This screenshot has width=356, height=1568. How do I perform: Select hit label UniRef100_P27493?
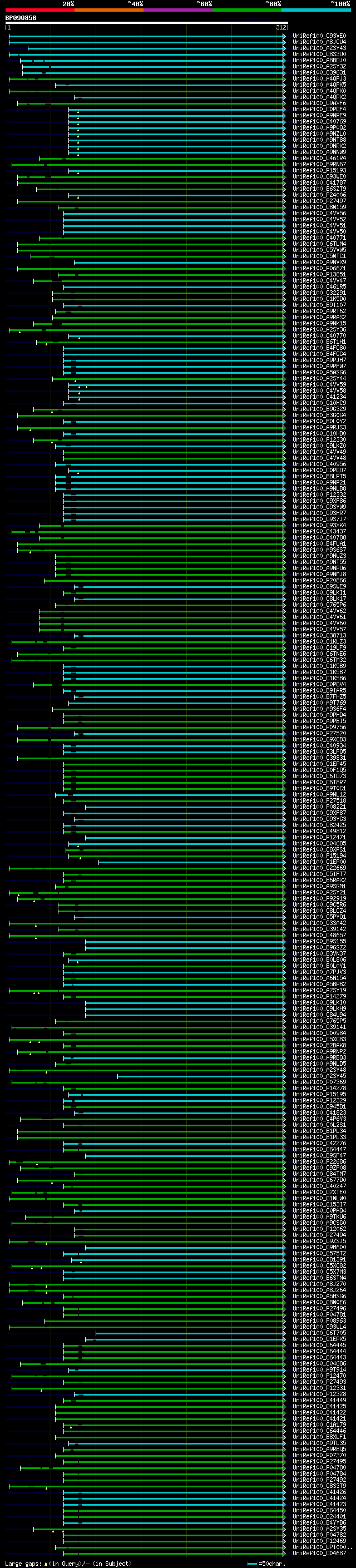pos(319,1382)
